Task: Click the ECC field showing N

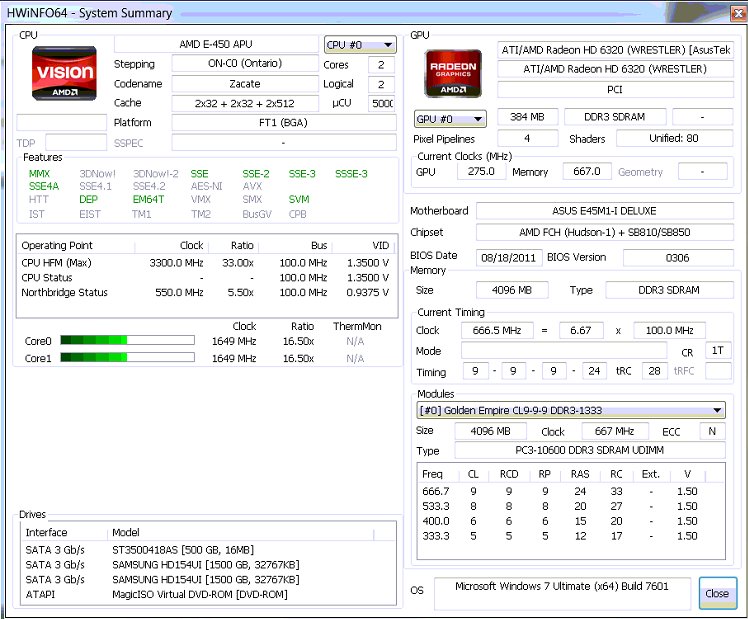Action: click(712, 431)
